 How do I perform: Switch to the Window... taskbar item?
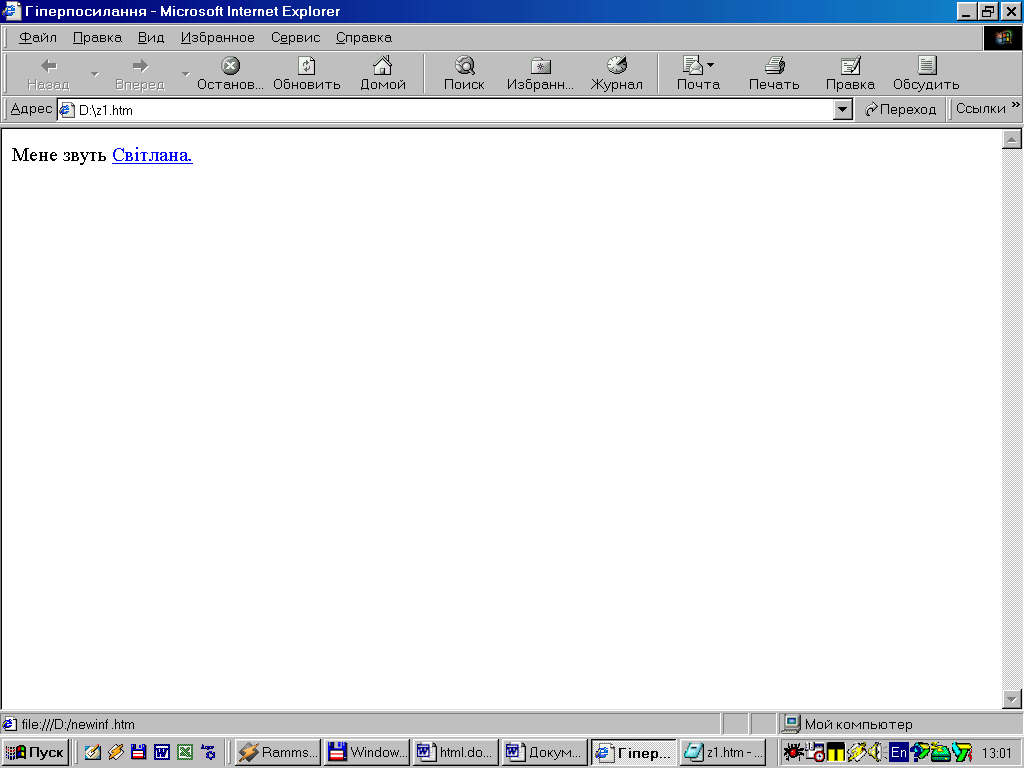tap(367, 752)
